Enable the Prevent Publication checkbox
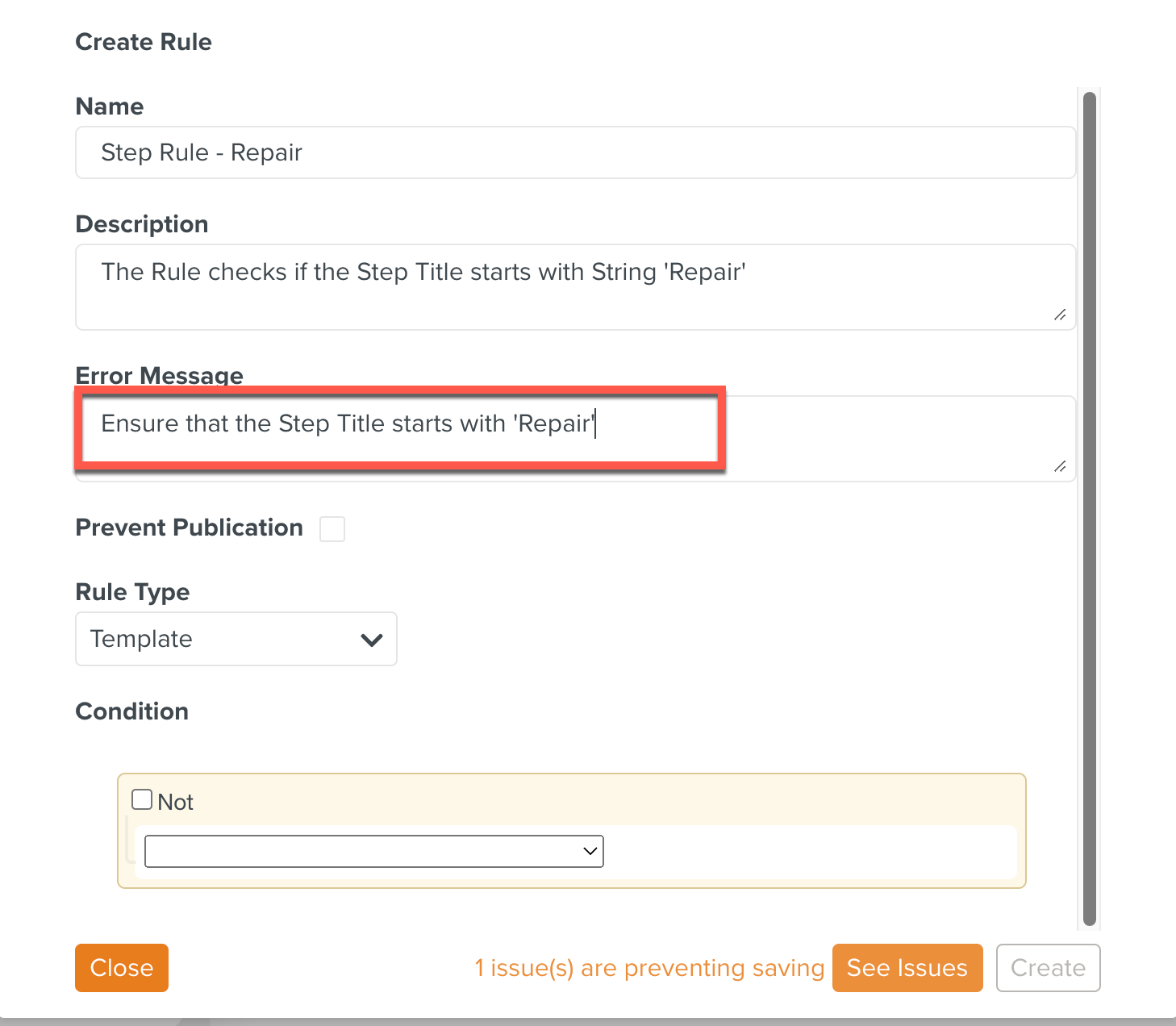The height and width of the screenshot is (1026, 1176). pos(332,529)
